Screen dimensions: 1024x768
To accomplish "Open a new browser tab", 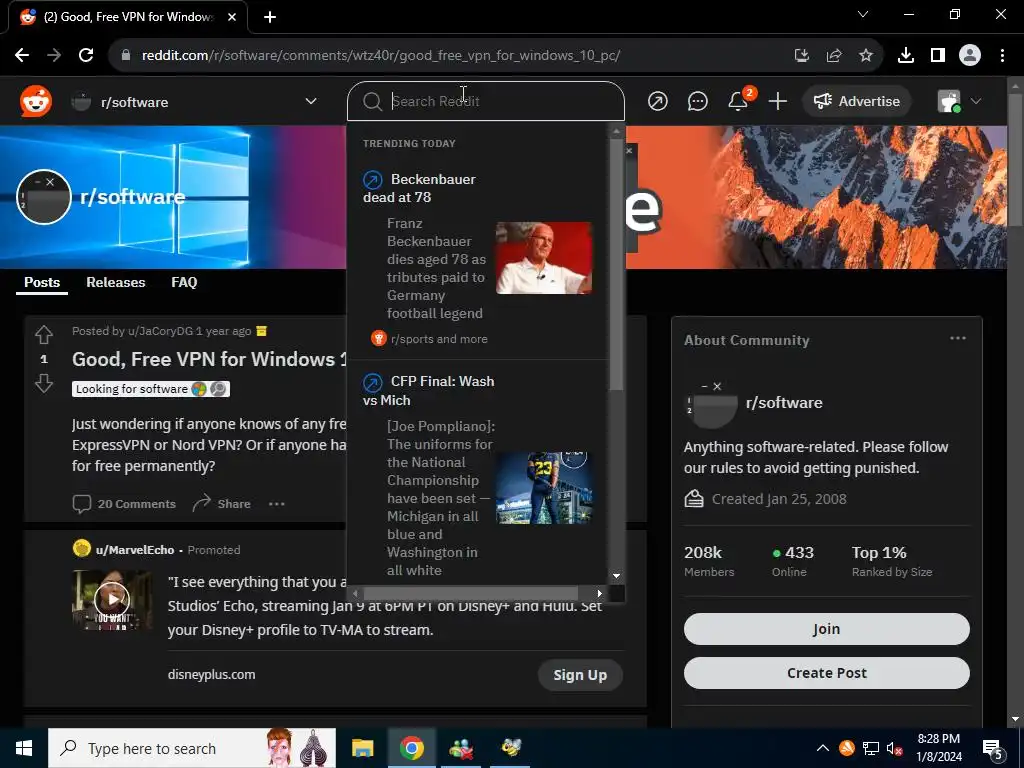I will (270, 17).
